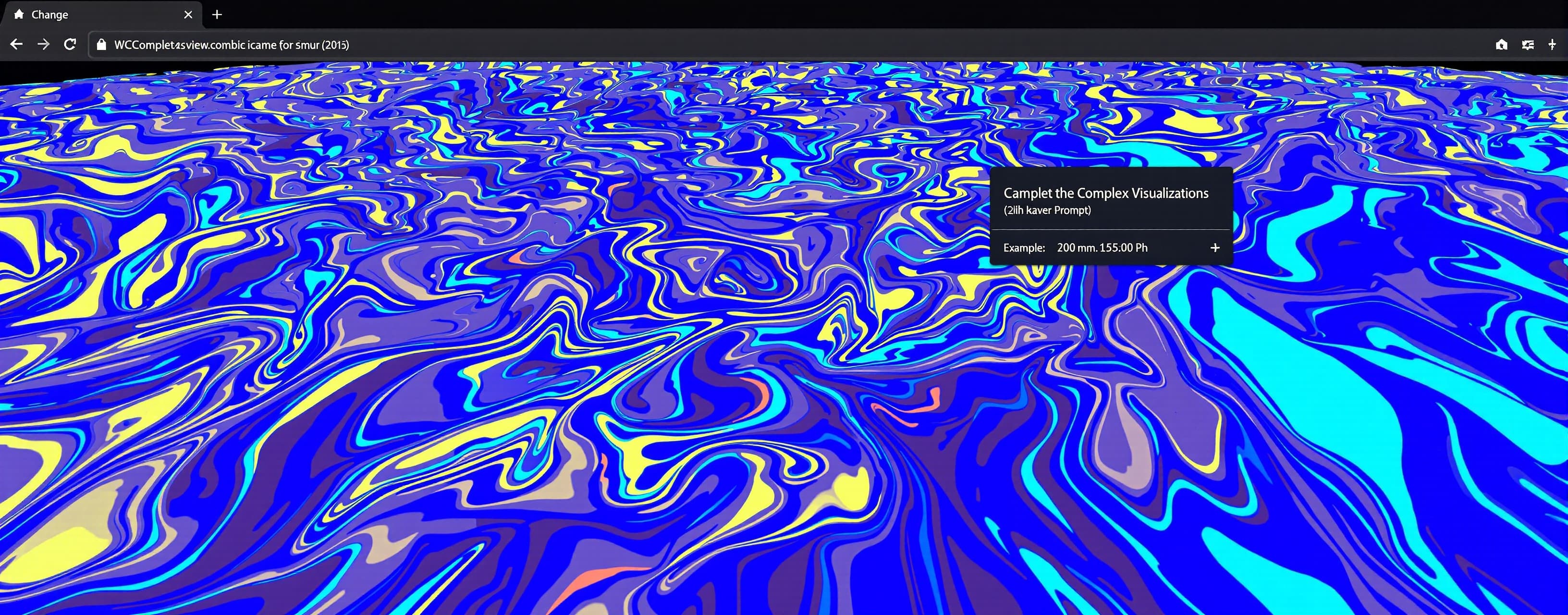The height and width of the screenshot is (615, 1568).
Task: Click the padlock site security icon
Action: point(102,45)
